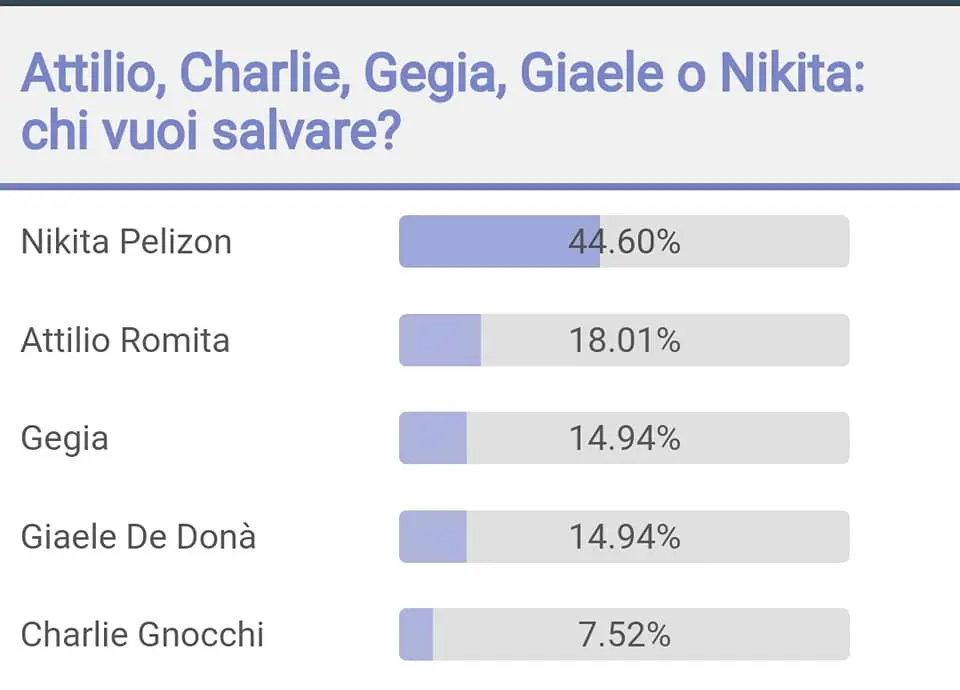
Task: Click the 18.01% percentage text
Action: 625,340
